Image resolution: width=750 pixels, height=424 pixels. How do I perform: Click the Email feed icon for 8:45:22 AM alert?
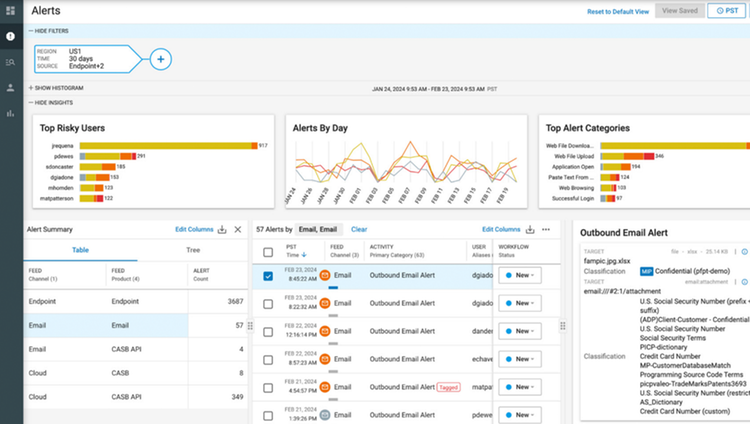325,275
